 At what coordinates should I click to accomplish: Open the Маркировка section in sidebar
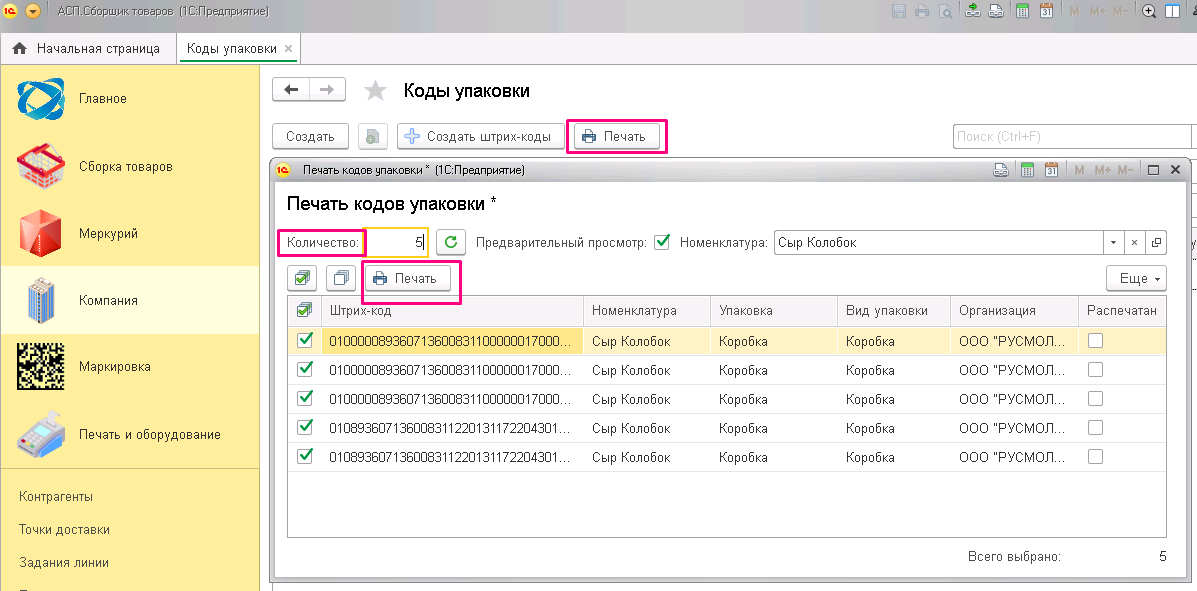[x=115, y=367]
